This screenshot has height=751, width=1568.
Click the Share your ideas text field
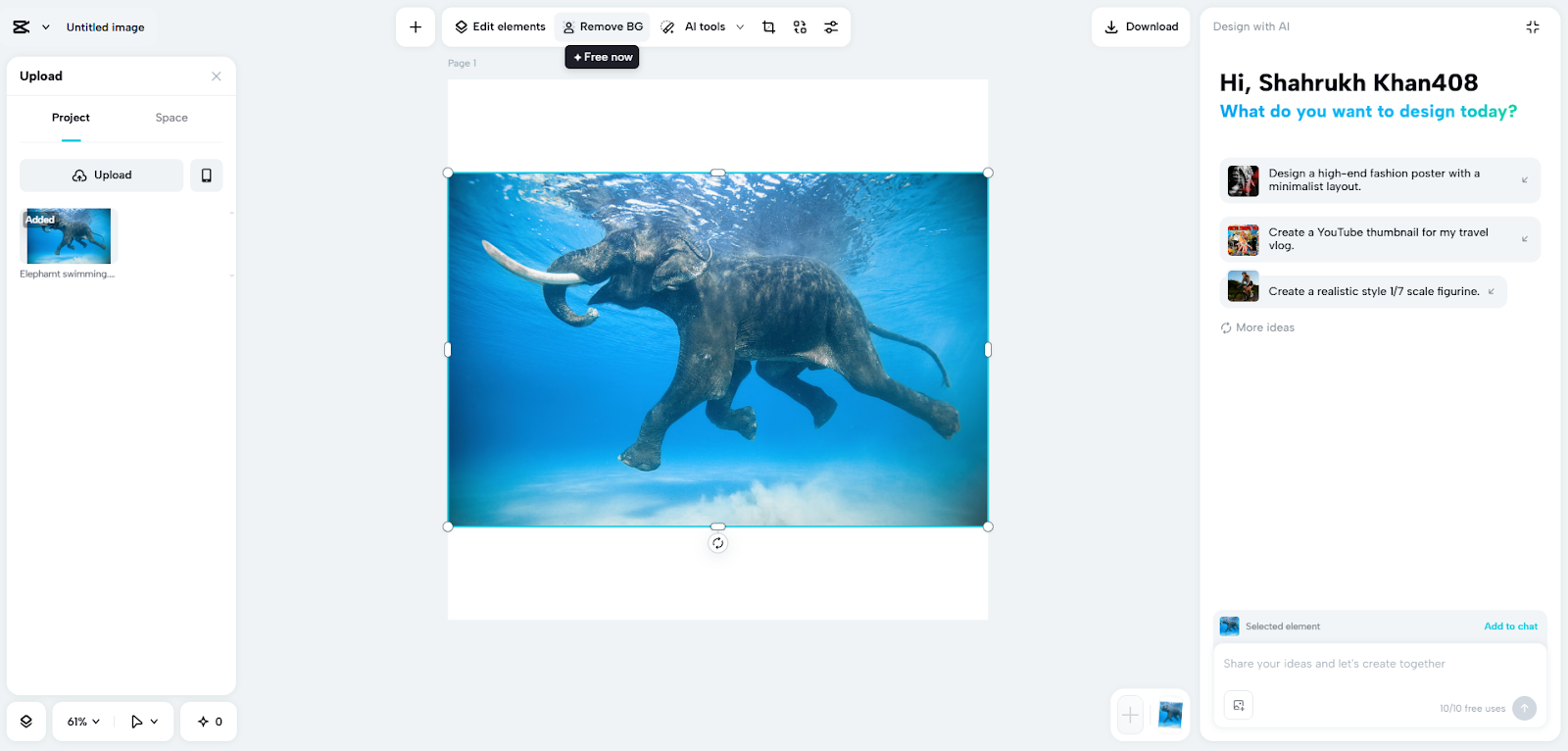(1372, 664)
